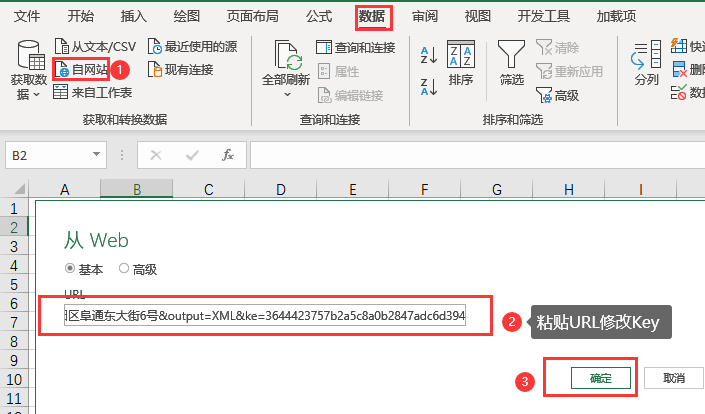The height and width of the screenshot is (414, 705).
Task: Open the Name Box dropdown arrow
Action: [96, 155]
